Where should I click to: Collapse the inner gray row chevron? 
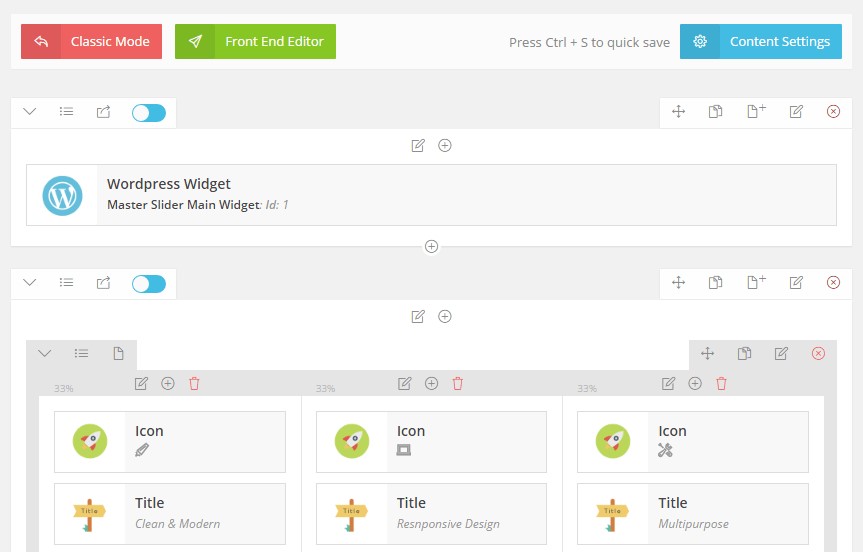click(45, 353)
